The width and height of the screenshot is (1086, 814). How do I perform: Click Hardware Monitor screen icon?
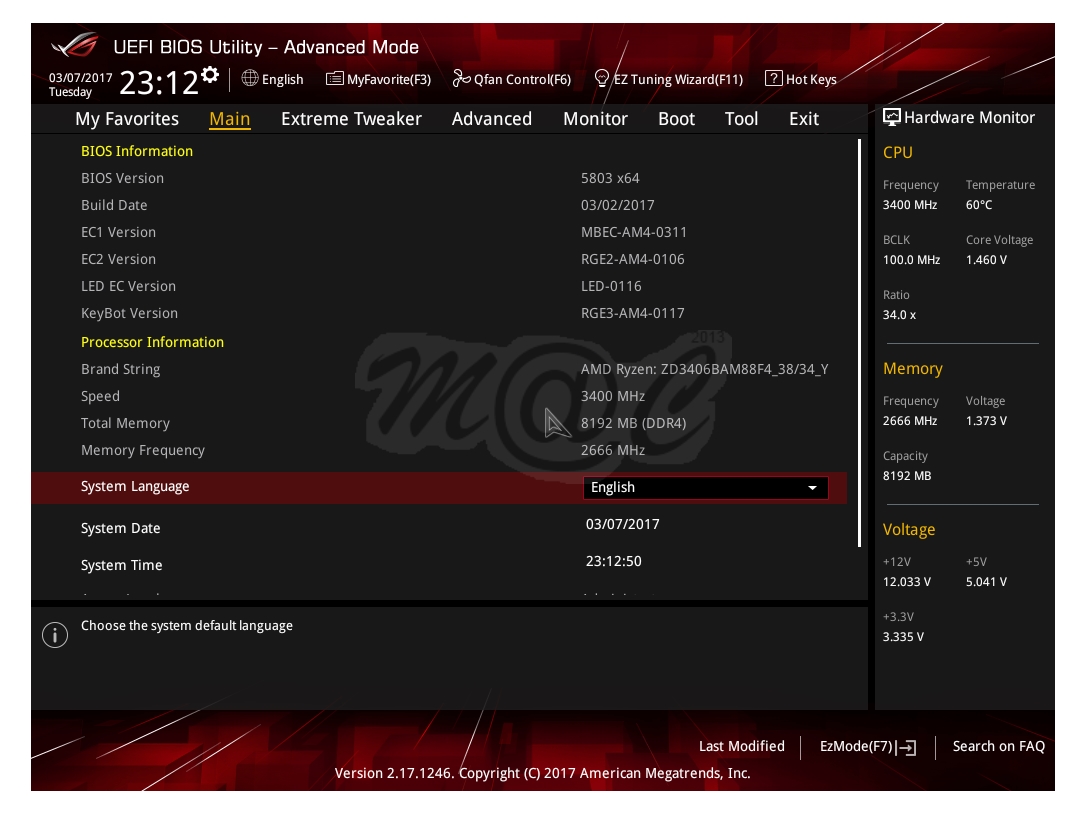tap(891, 117)
